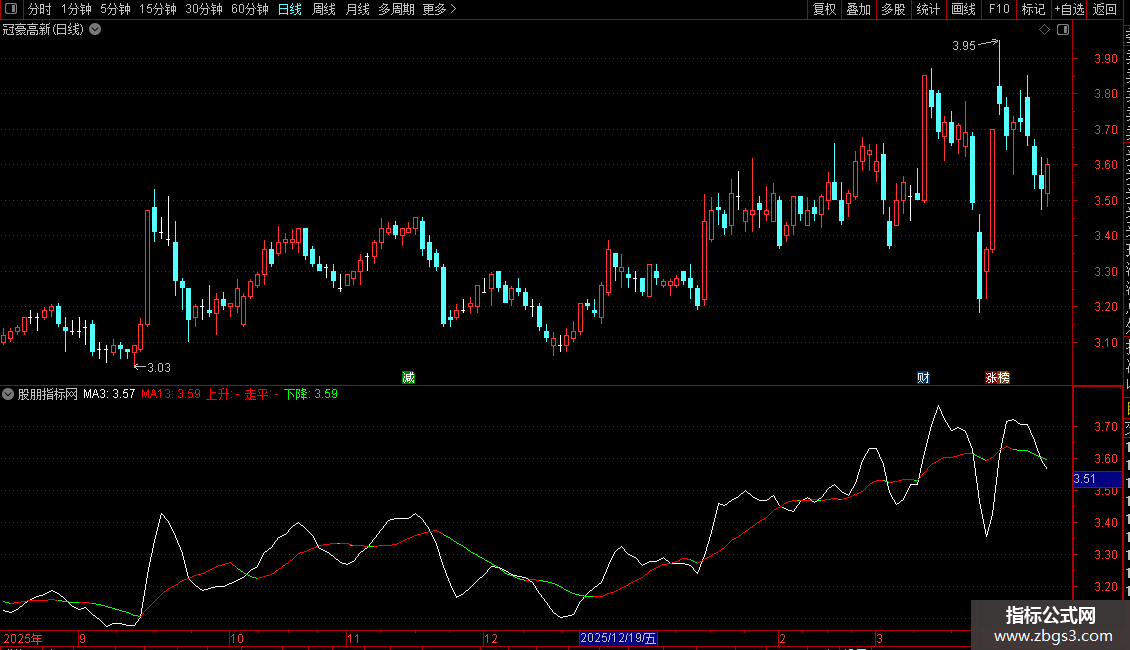Screen dimensions: 1130x650
Task: Click the panel layout icon at top-left
Action: [11, 9]
